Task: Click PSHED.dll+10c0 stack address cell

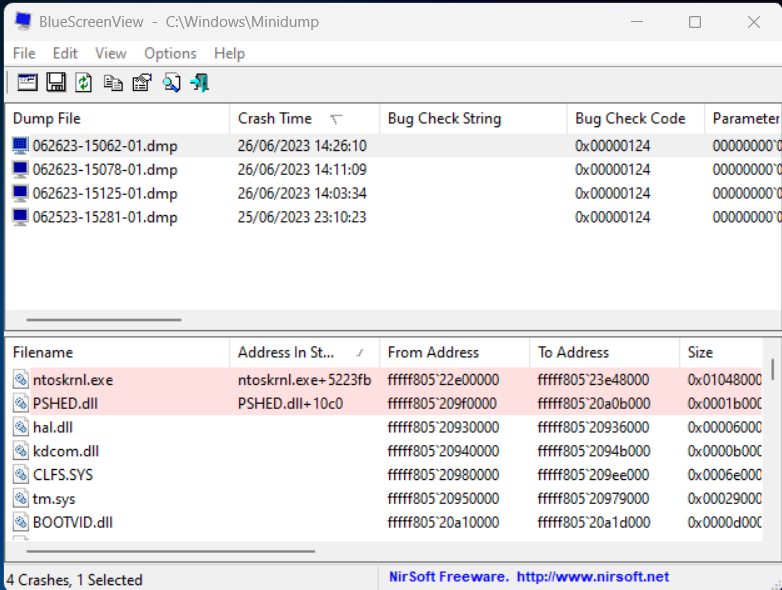Action: [290, 403]
